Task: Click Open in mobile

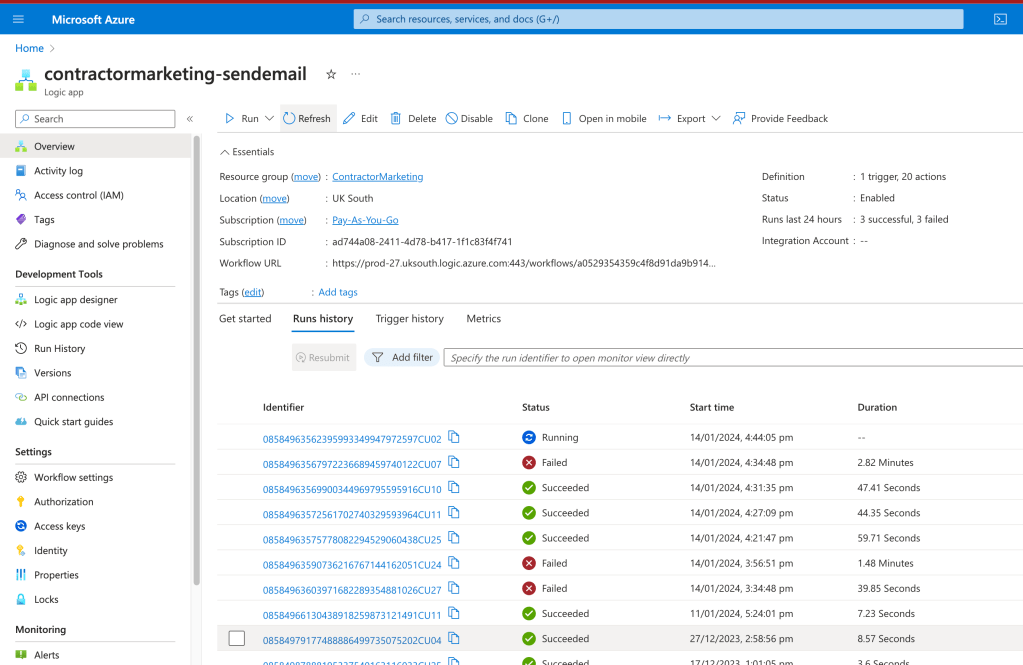Action: click(604, 119)
